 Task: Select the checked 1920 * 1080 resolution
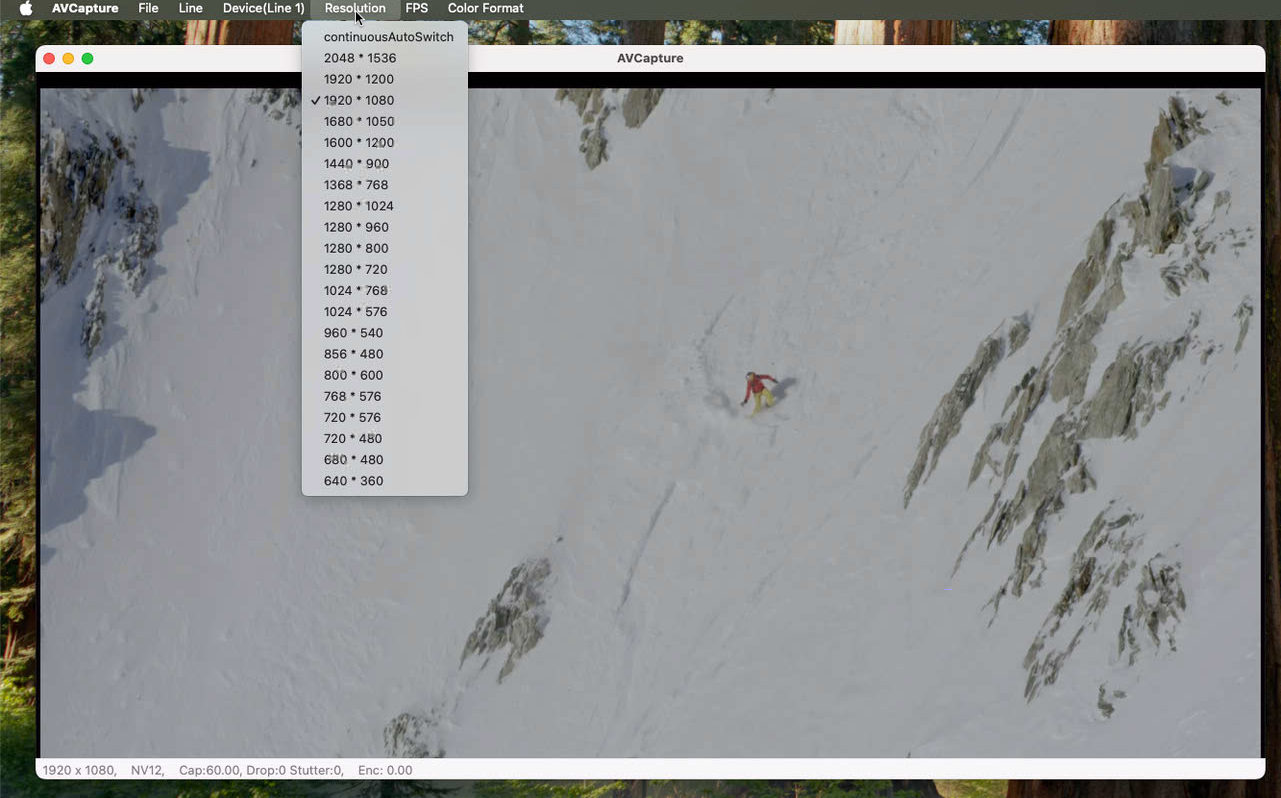pos(358,100)
